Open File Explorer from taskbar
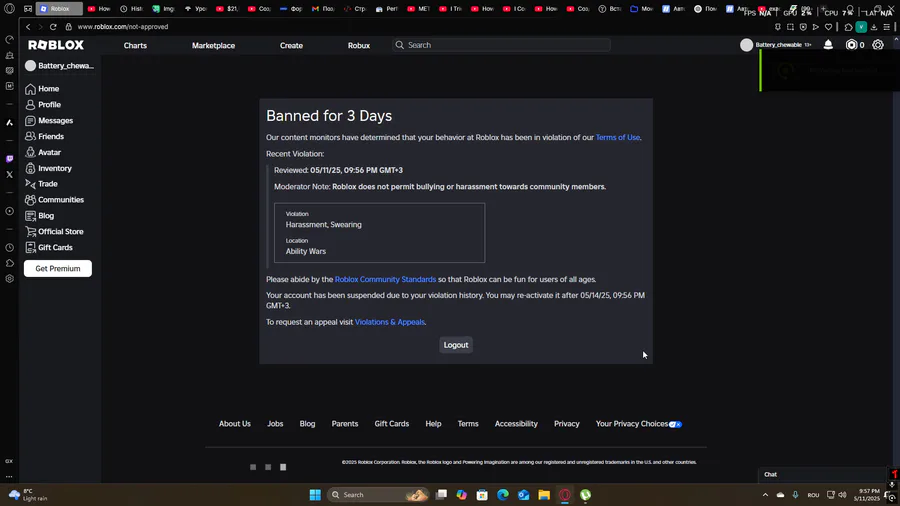Image resolution: width=900 pixels, height=506 pixels. pos(544,495)
